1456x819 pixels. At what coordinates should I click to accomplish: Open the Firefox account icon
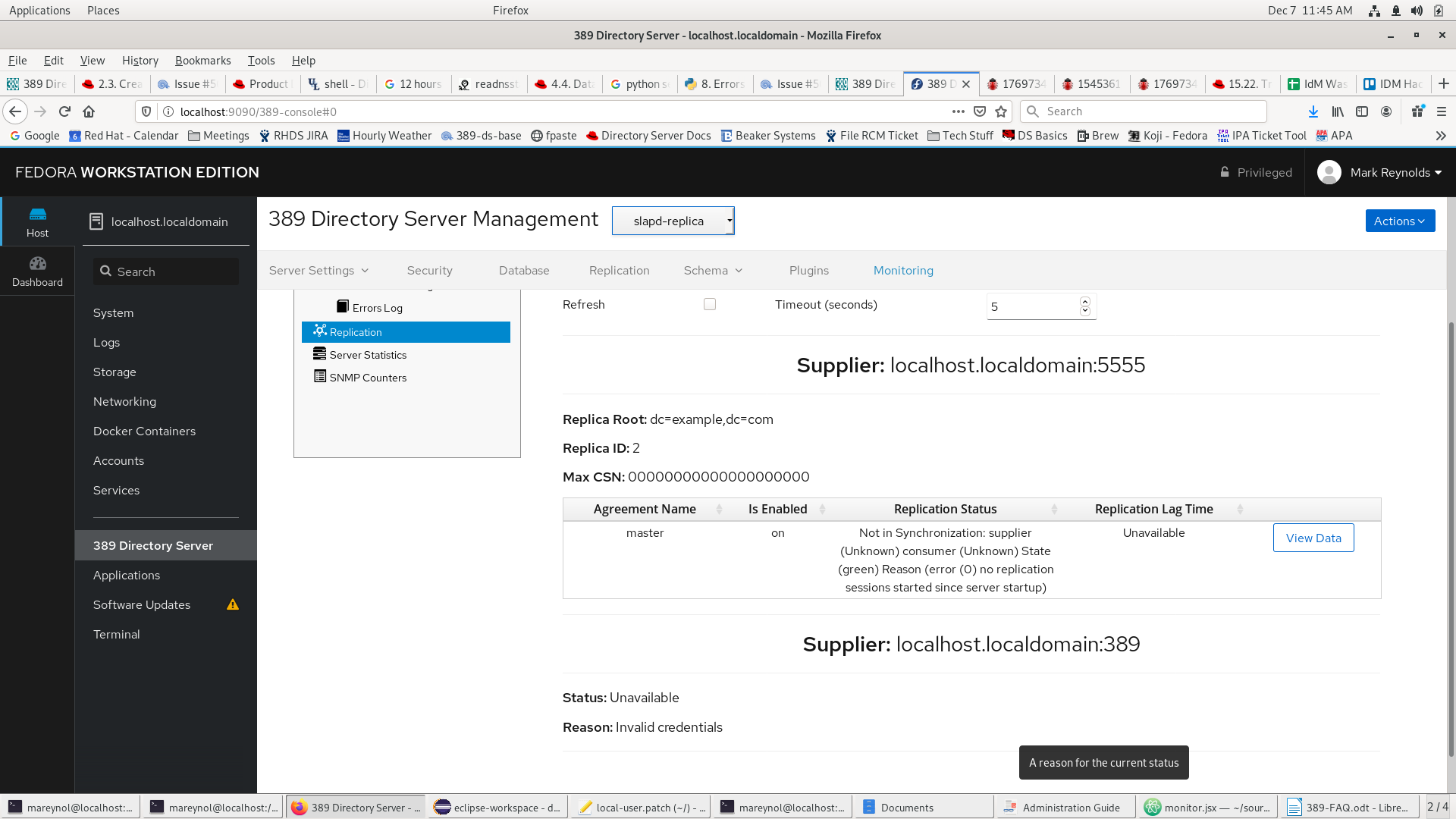[1386, 111]
